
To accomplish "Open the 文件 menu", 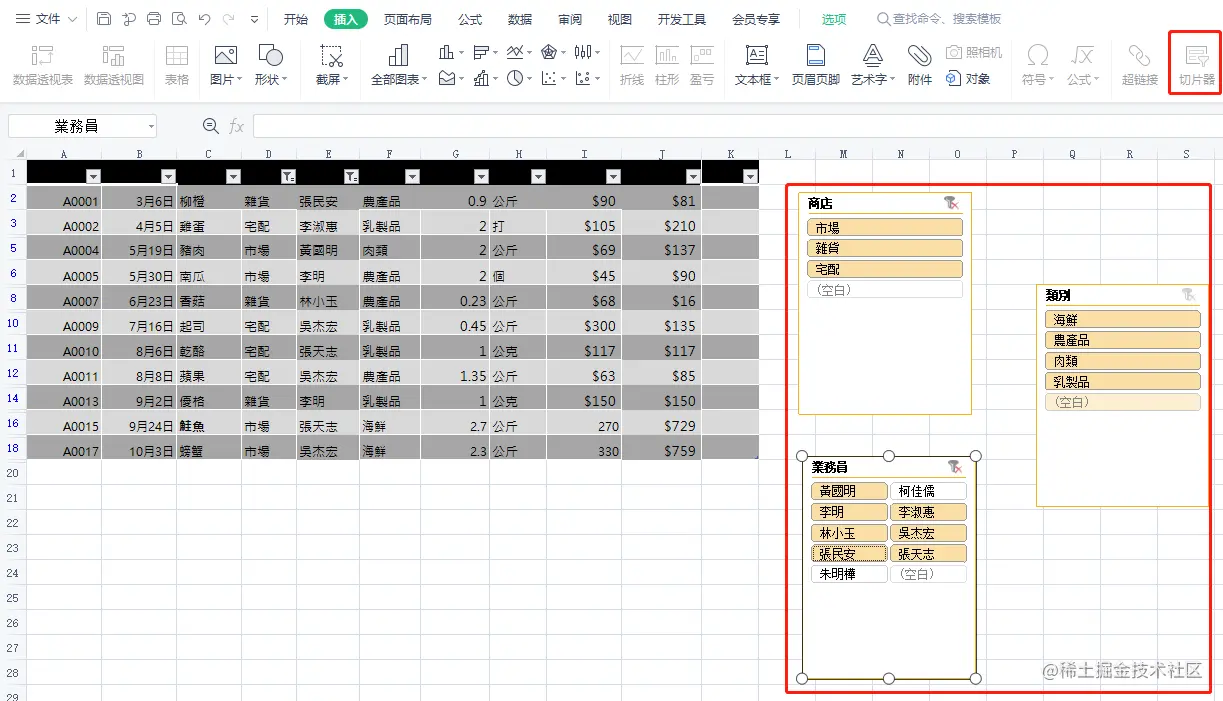I will (47, 17).
